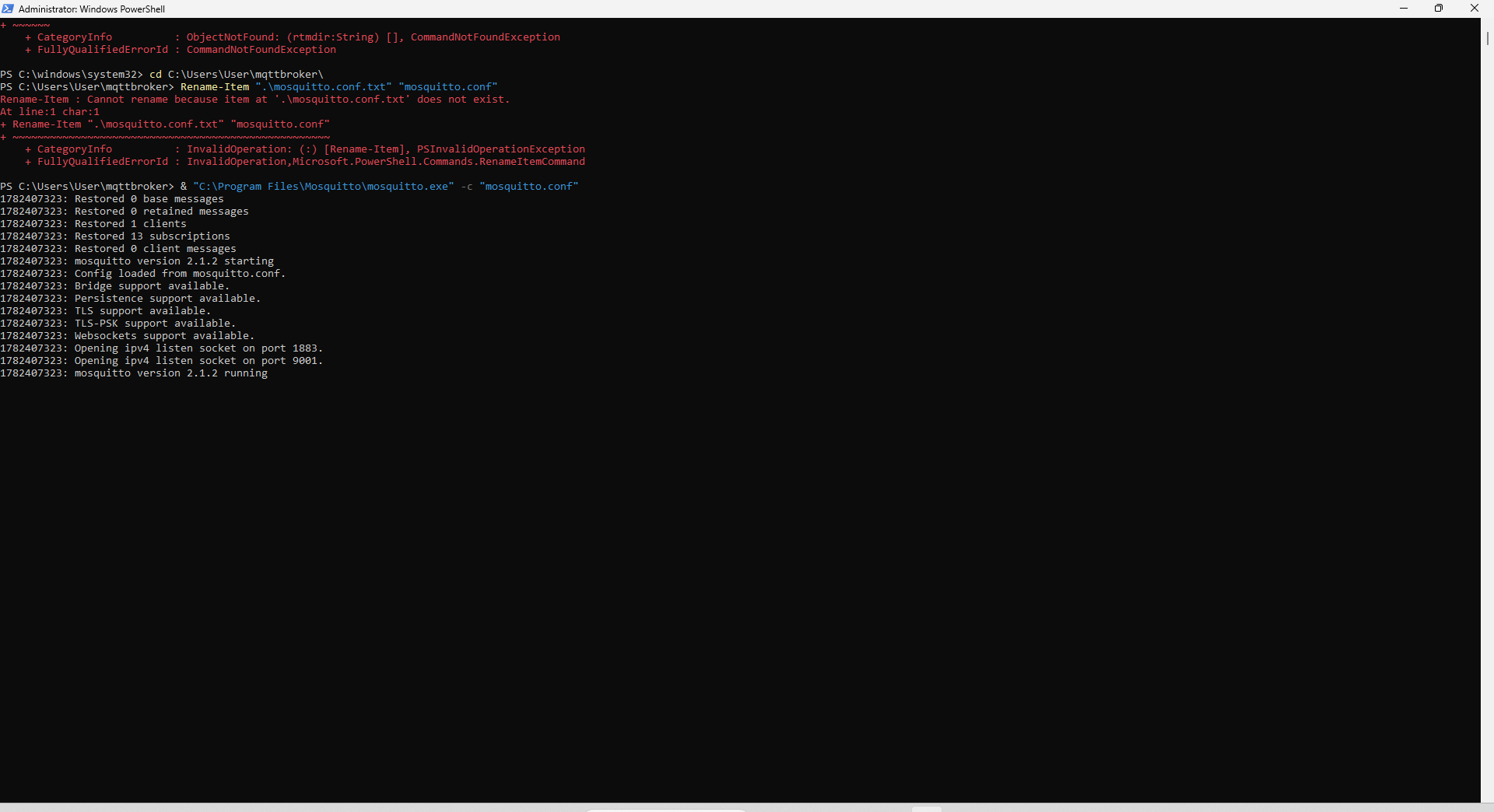Click 'Restored 0 base messages' line
Viewport: 1494px width, 812px height.
[112, 199]
